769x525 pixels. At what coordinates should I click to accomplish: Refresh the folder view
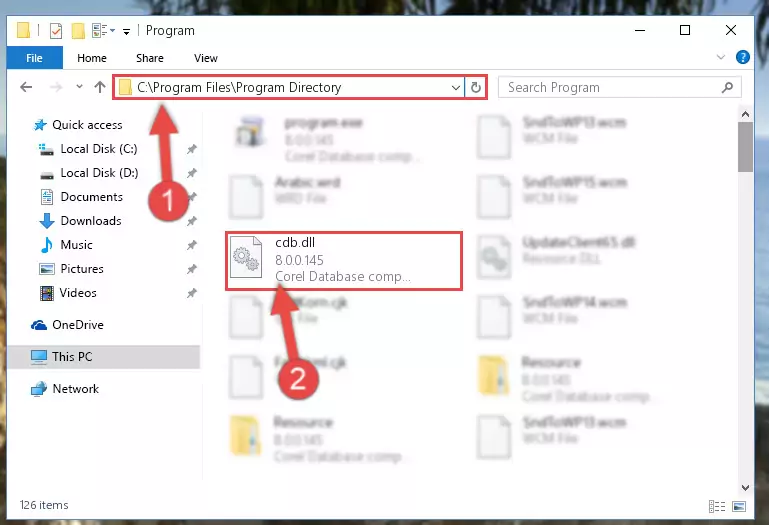[476, 88]
